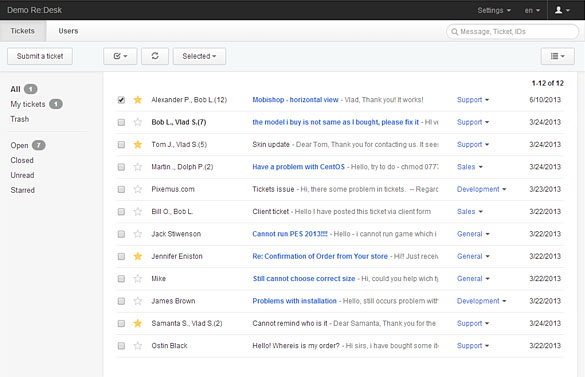This screenshot has width=585, height=377.
Task: Check the Jack Stiwenson ticket checkbox
Action: [x=121, y=234]
